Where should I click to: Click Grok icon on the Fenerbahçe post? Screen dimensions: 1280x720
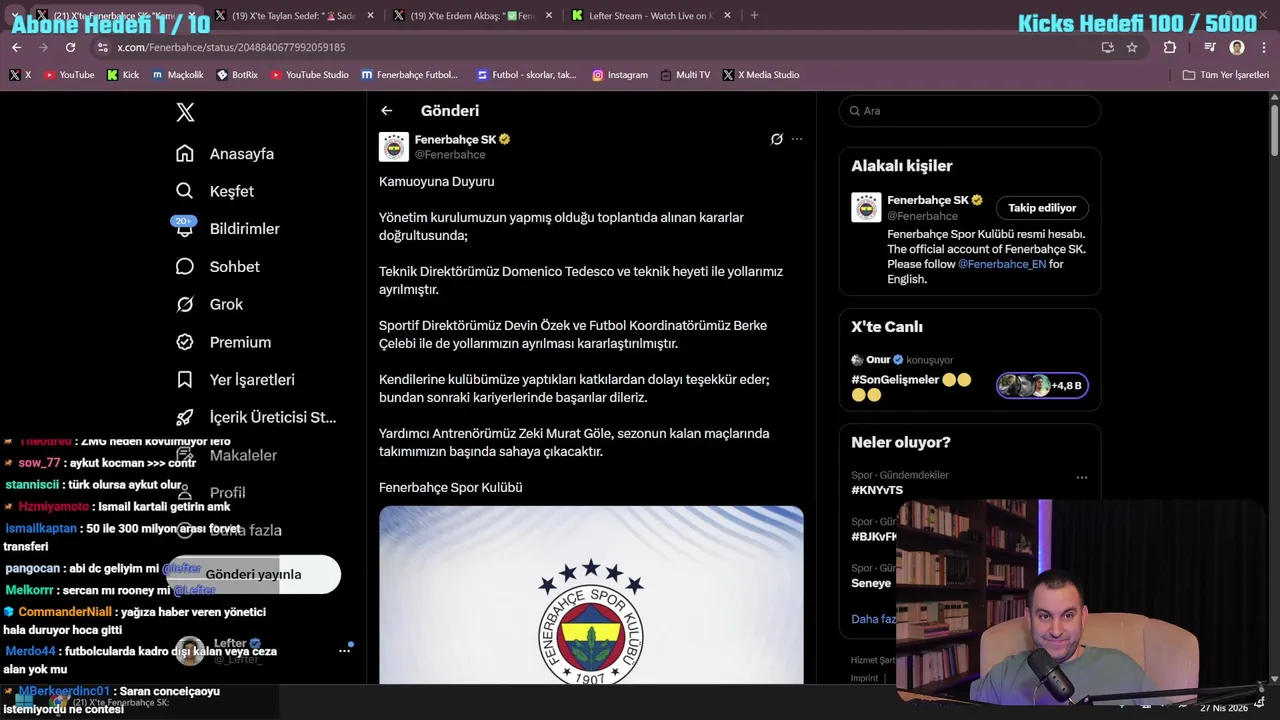point(776,139)
